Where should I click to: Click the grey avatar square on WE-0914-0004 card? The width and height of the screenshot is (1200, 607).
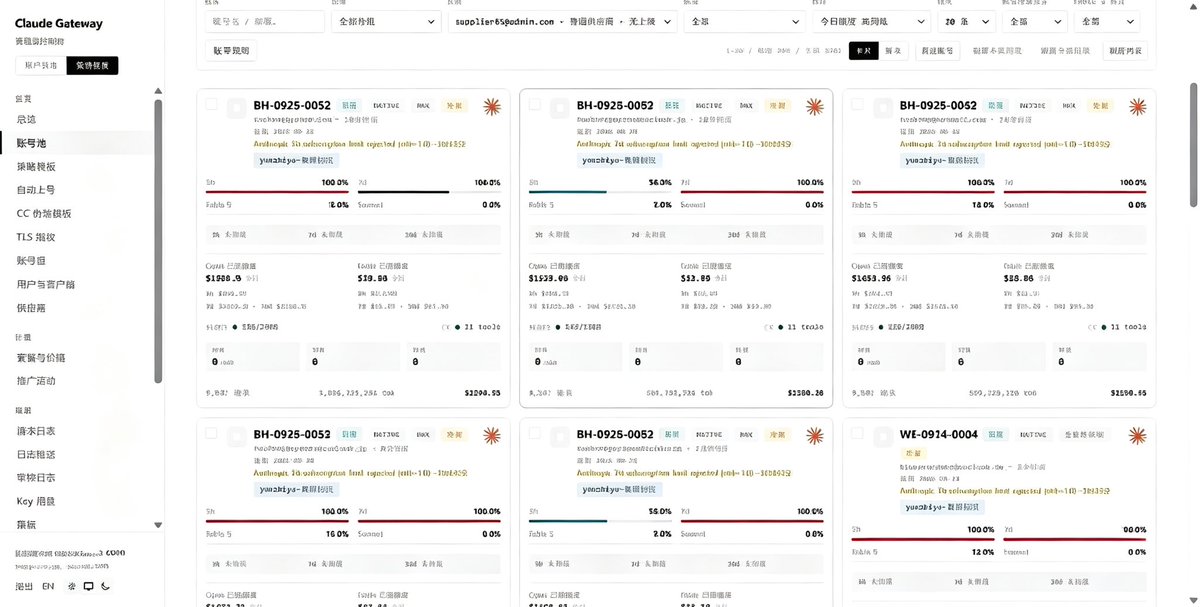tap(883, 436)
